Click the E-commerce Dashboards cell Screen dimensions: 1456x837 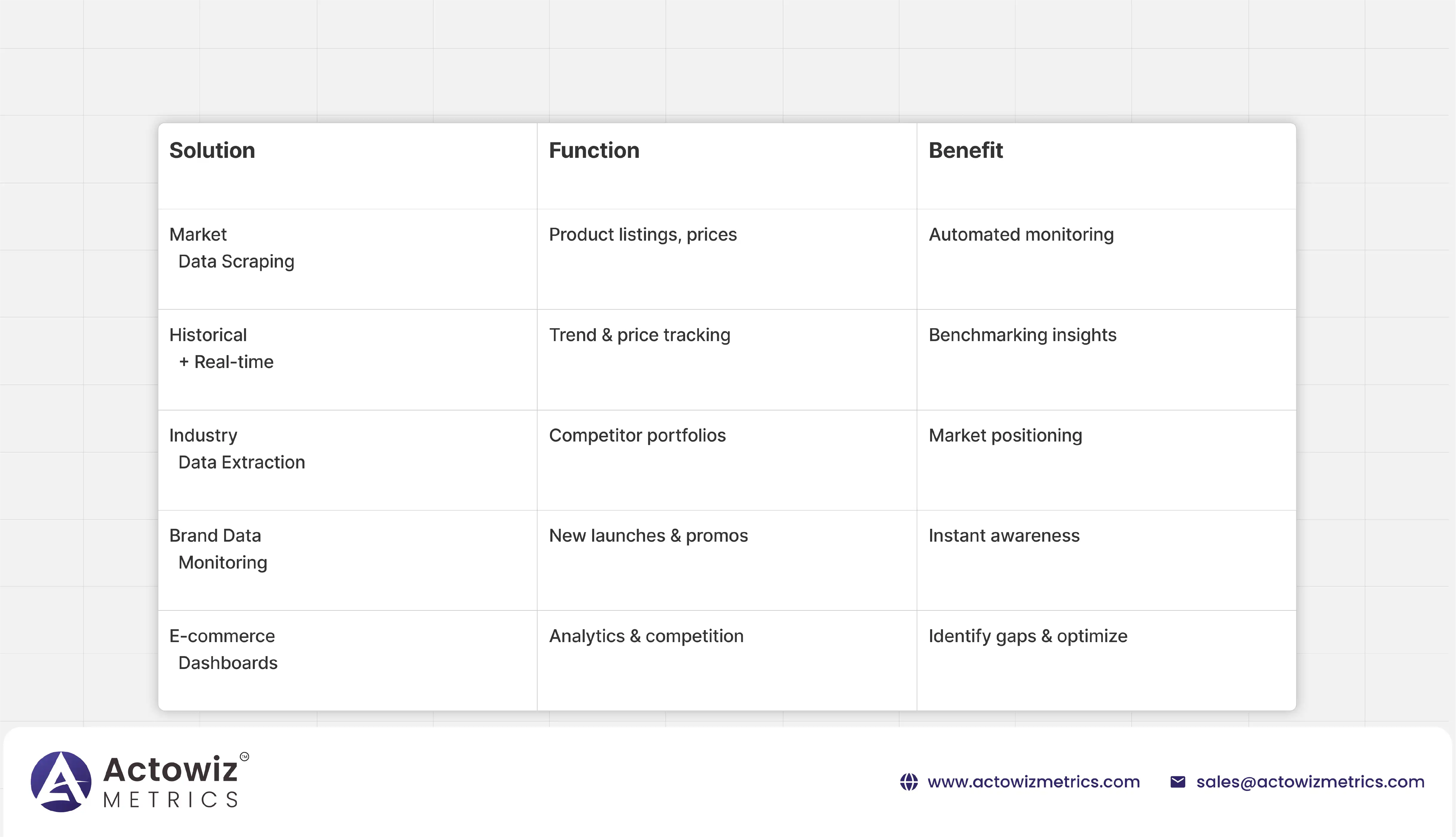(x=223, y=650)
